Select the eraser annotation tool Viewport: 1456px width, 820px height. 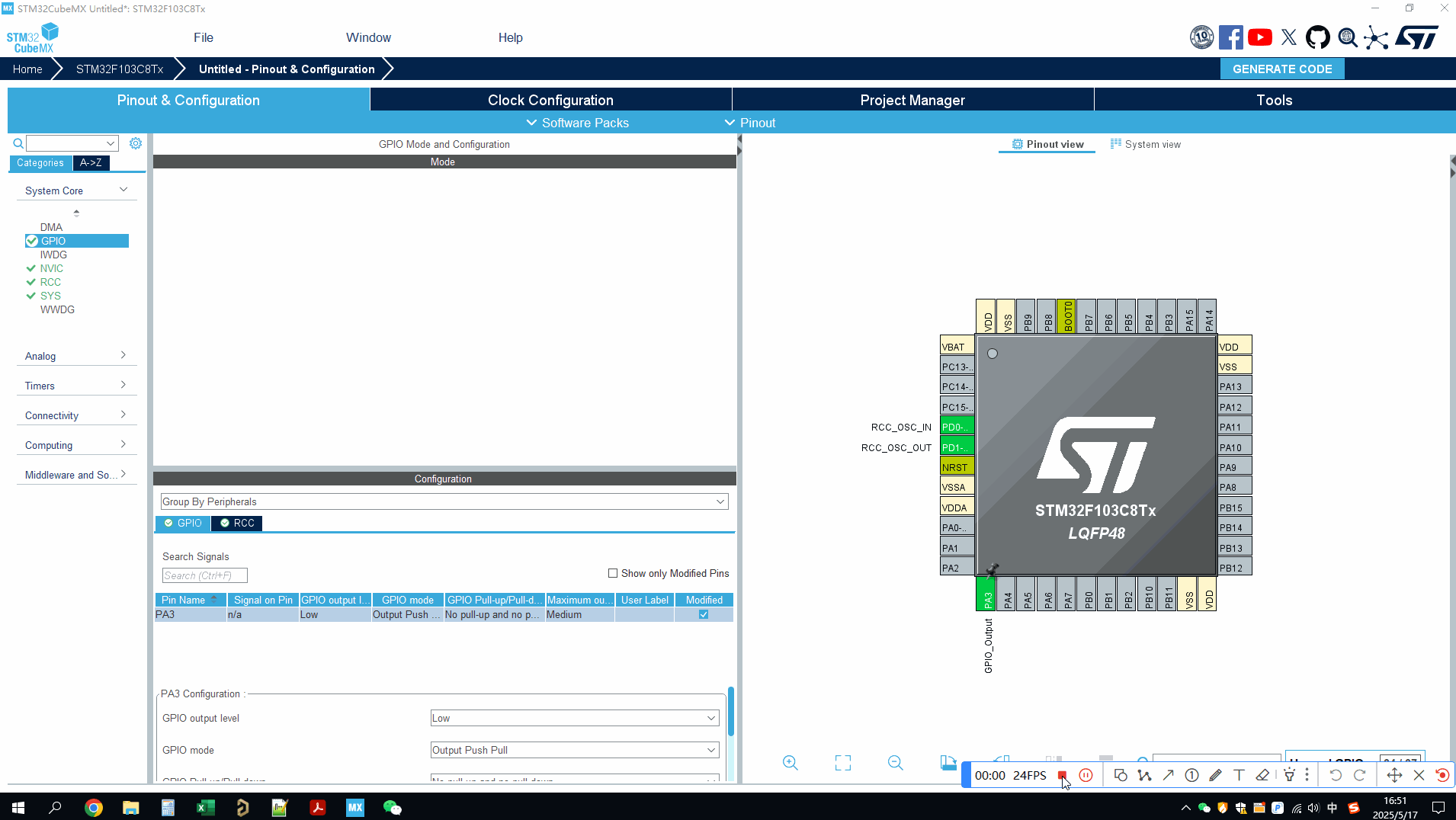coord(1262,775)
